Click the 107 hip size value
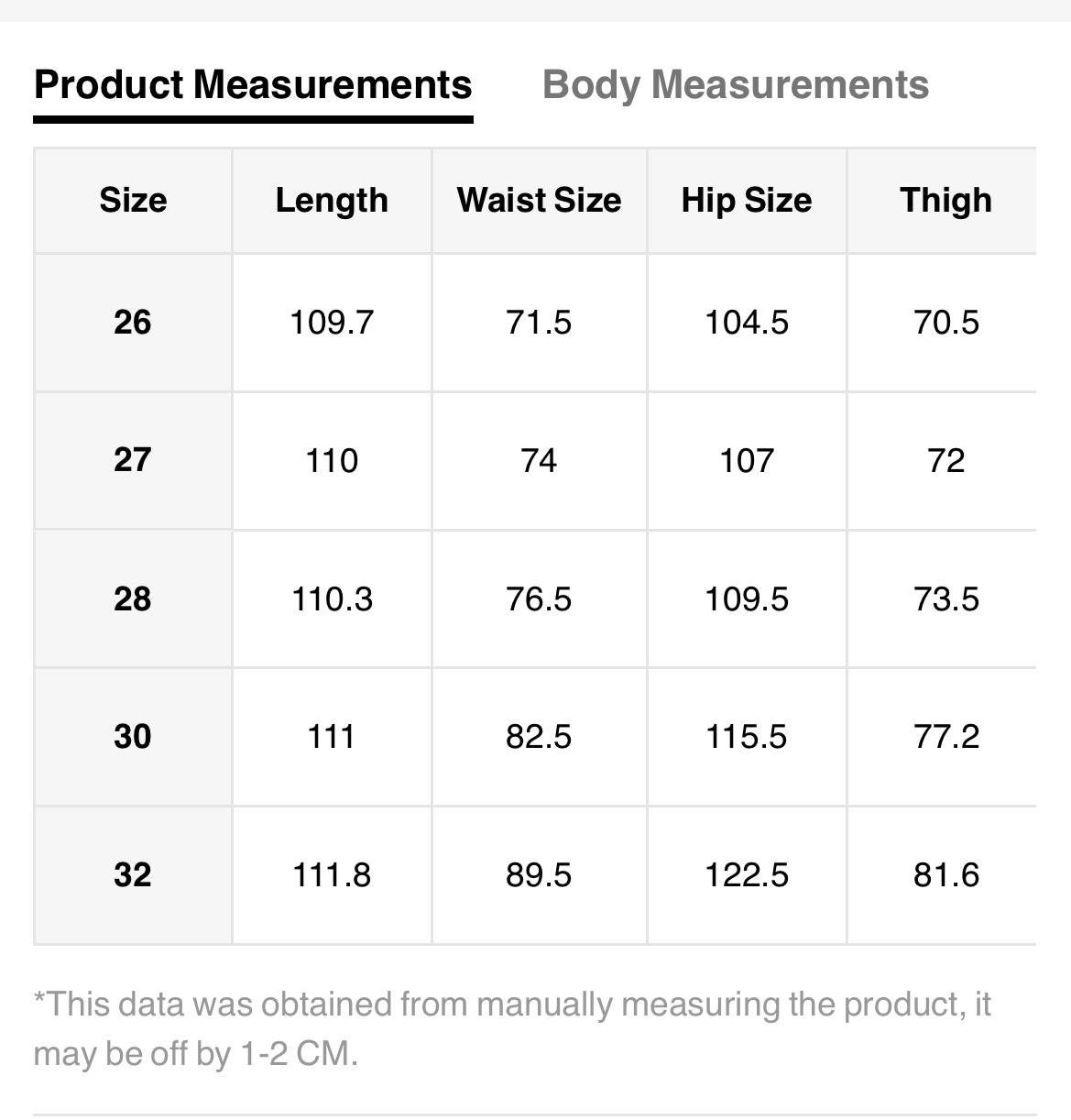The image size is (1071, 1120). pyautogui.click(x=747, y=460)
